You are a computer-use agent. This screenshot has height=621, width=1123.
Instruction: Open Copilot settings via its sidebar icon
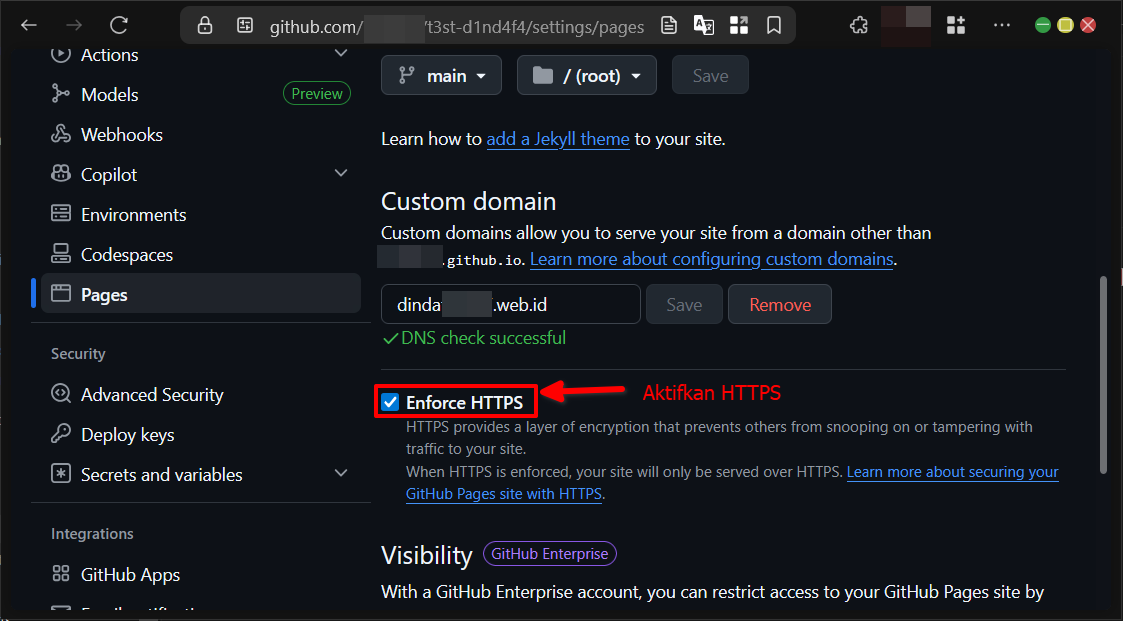(x=60, y=174)
